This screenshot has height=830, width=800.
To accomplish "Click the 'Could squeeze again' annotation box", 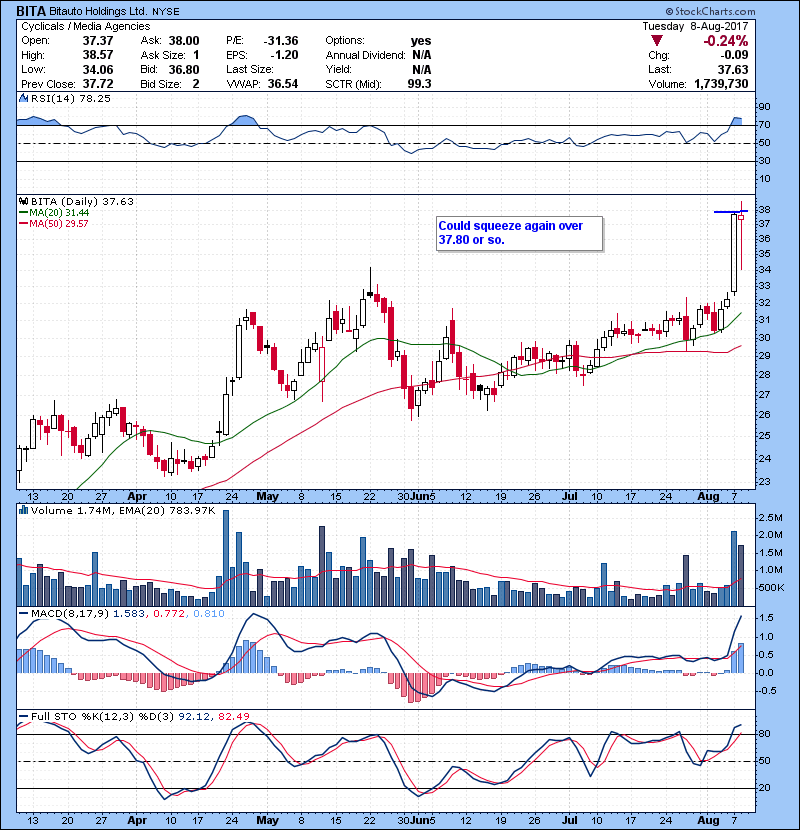I will 519,233.
